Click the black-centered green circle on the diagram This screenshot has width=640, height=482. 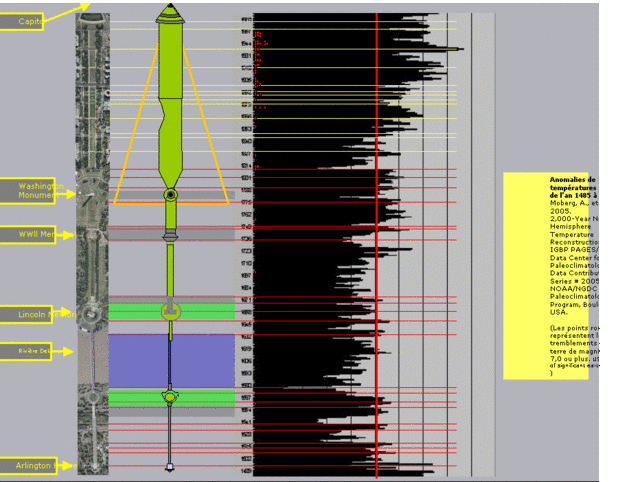pyautogui.click(x=170, y=195)
